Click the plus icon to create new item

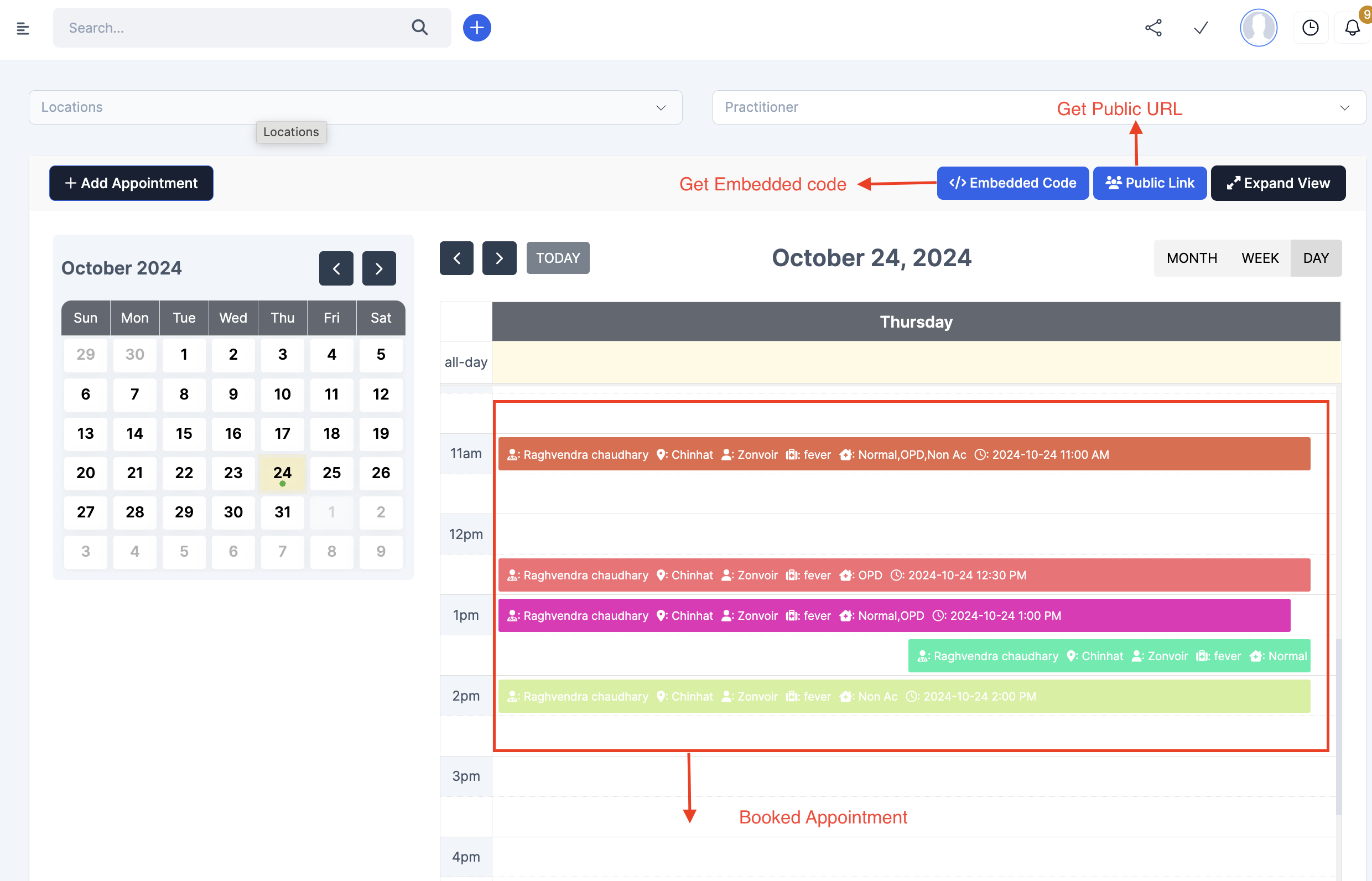coord(476,27)
